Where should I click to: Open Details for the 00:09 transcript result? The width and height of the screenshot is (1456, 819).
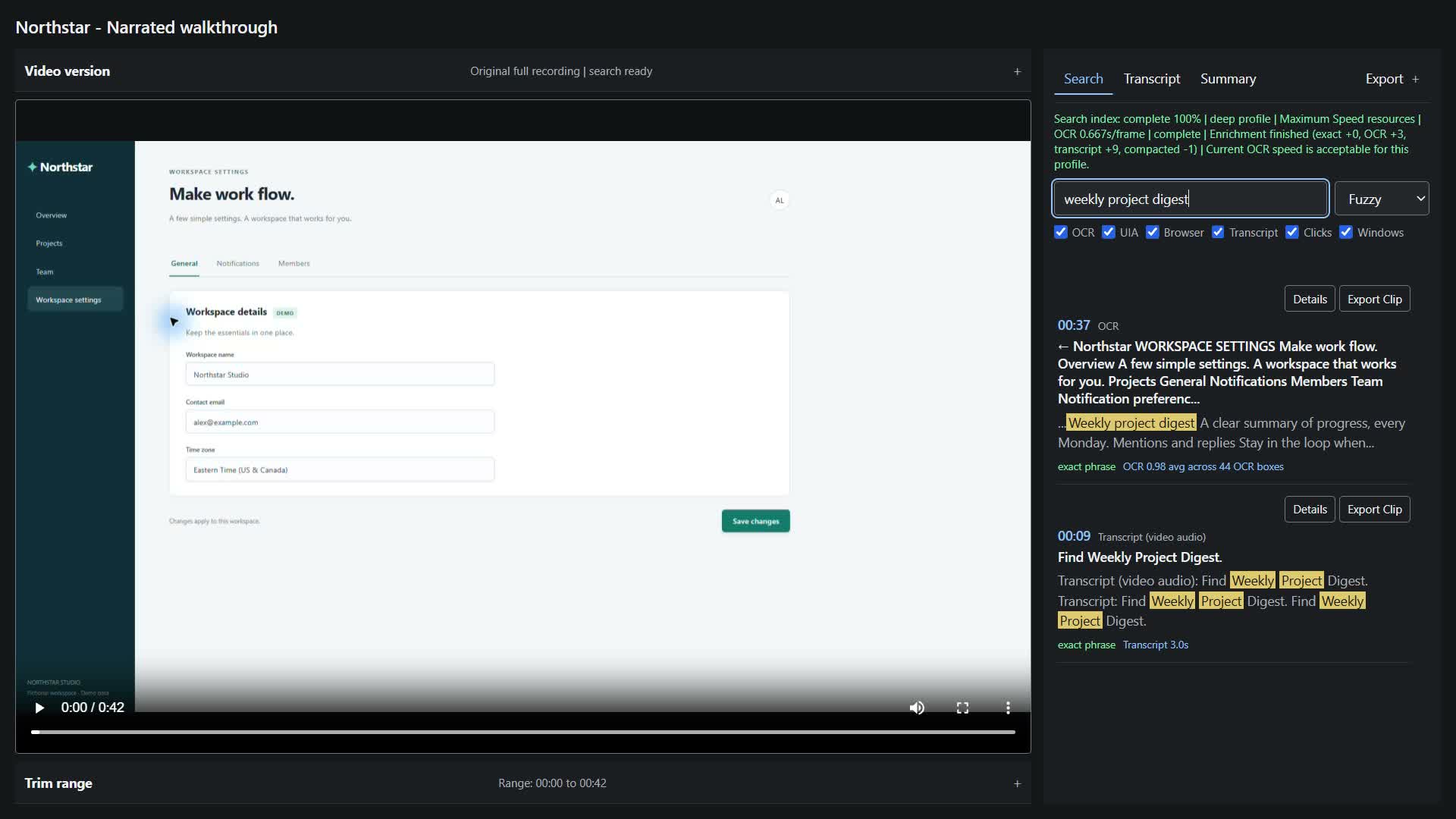pos(1310,509)
